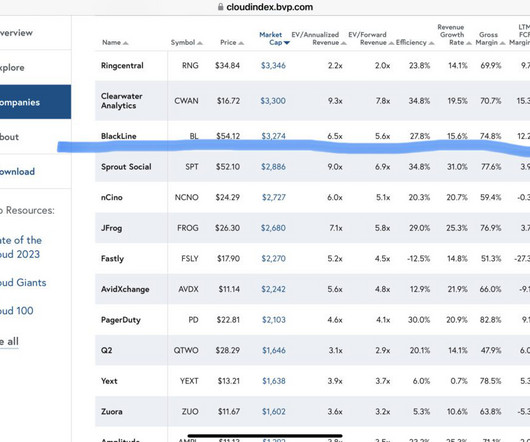Click the AVDX ticker symbol
This screenshot has width=530, height=442.
point(188,289)
